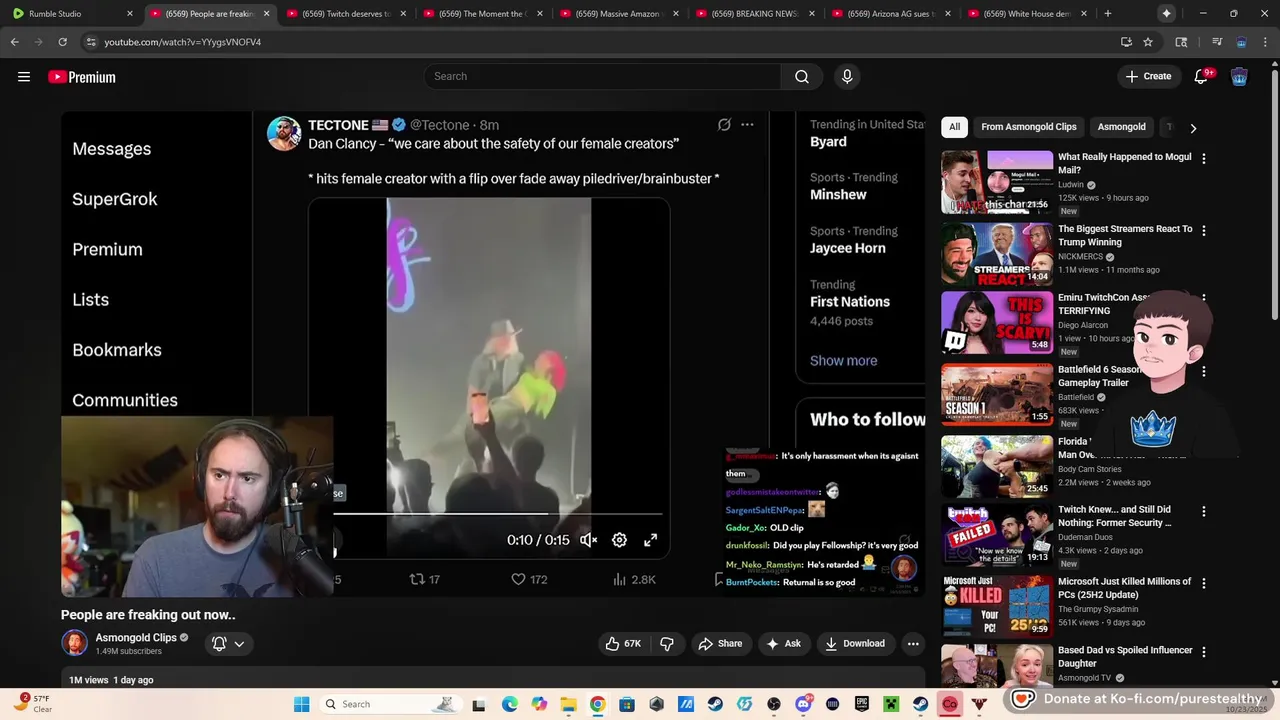Select the All filter chip
This screenshot has width=1280, height=720.
pos(954,127)
